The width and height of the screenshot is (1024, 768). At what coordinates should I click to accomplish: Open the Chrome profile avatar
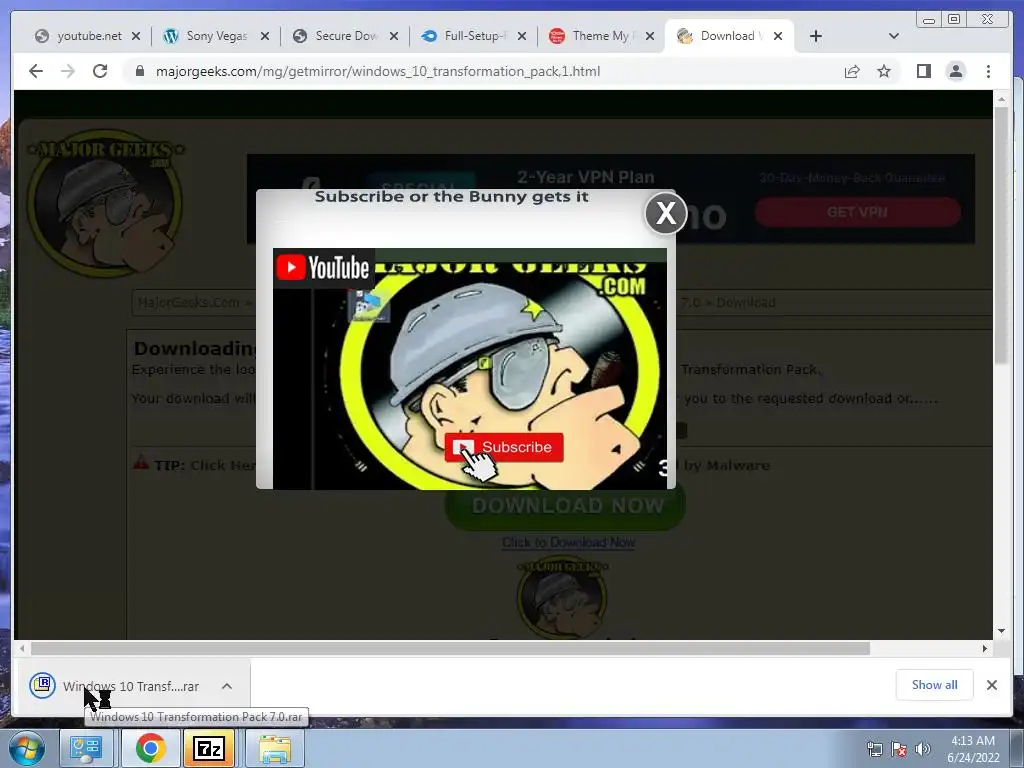coord(955,71)
